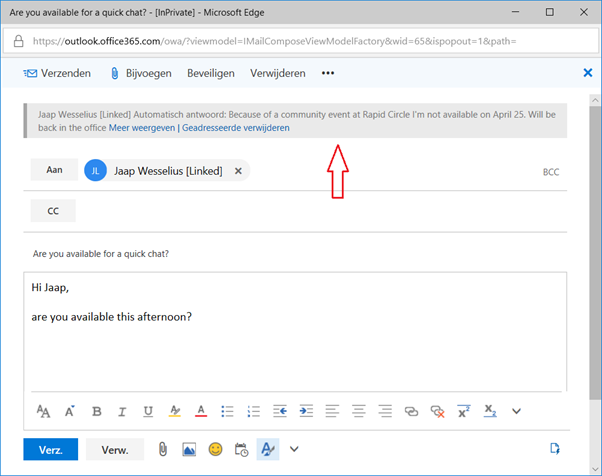Image resolution: width=602 pixels, height=476 pixels.
Task: Click Verwijderen in the top command bar
Action: coord(278,73)
